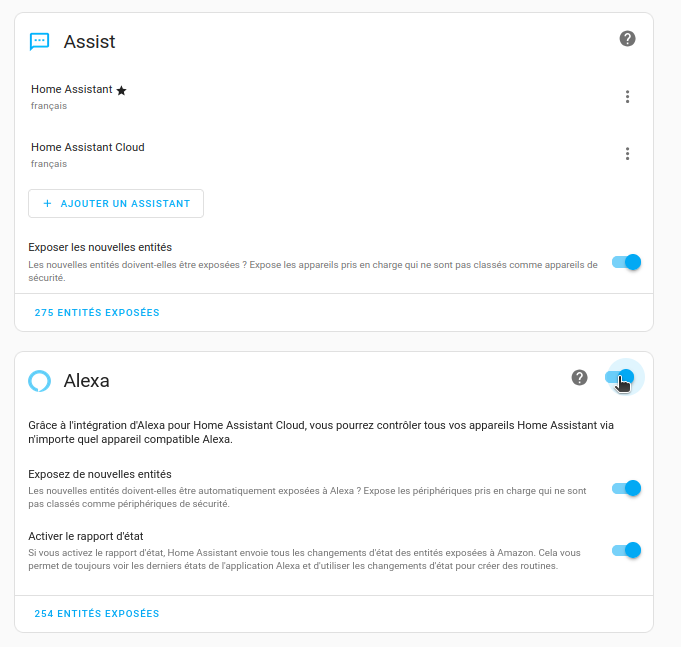681x647 pixels.
Task: Click the Ajouter un assistant button
Action: [116, 203]
